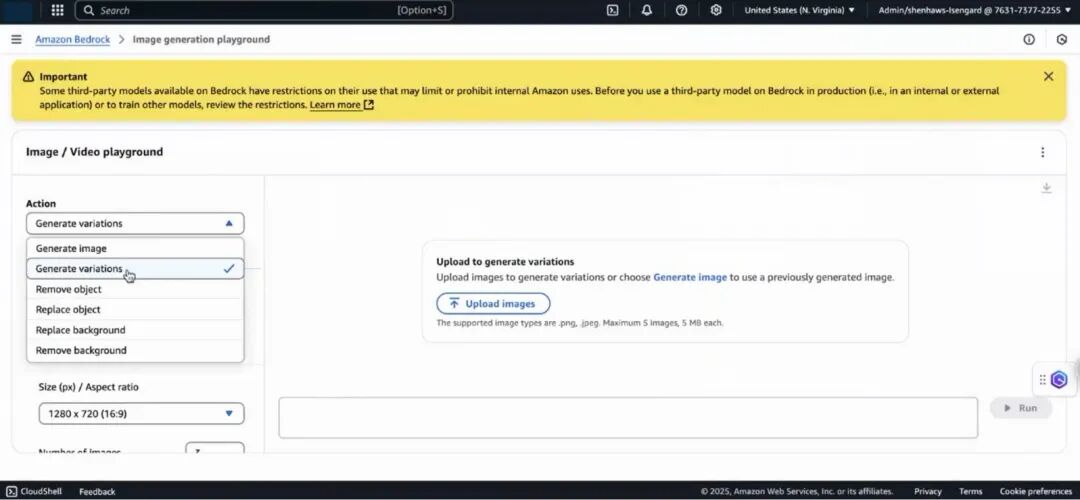Click Generate image link in upload card
Image resolution: width=1080 pixels, height=500 pixels.
coord(689,277)
